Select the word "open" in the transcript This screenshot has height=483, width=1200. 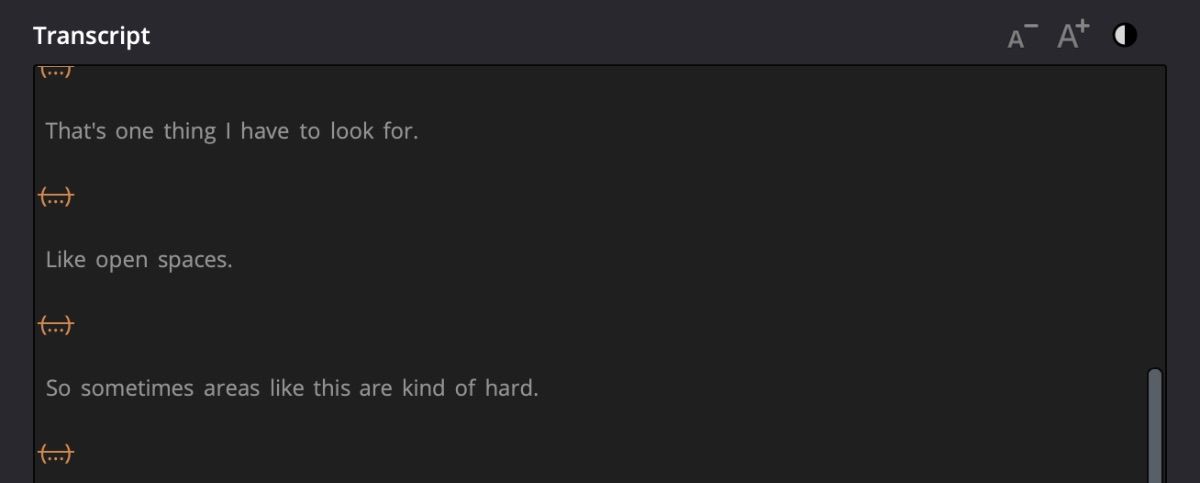(x=123, y=260)
